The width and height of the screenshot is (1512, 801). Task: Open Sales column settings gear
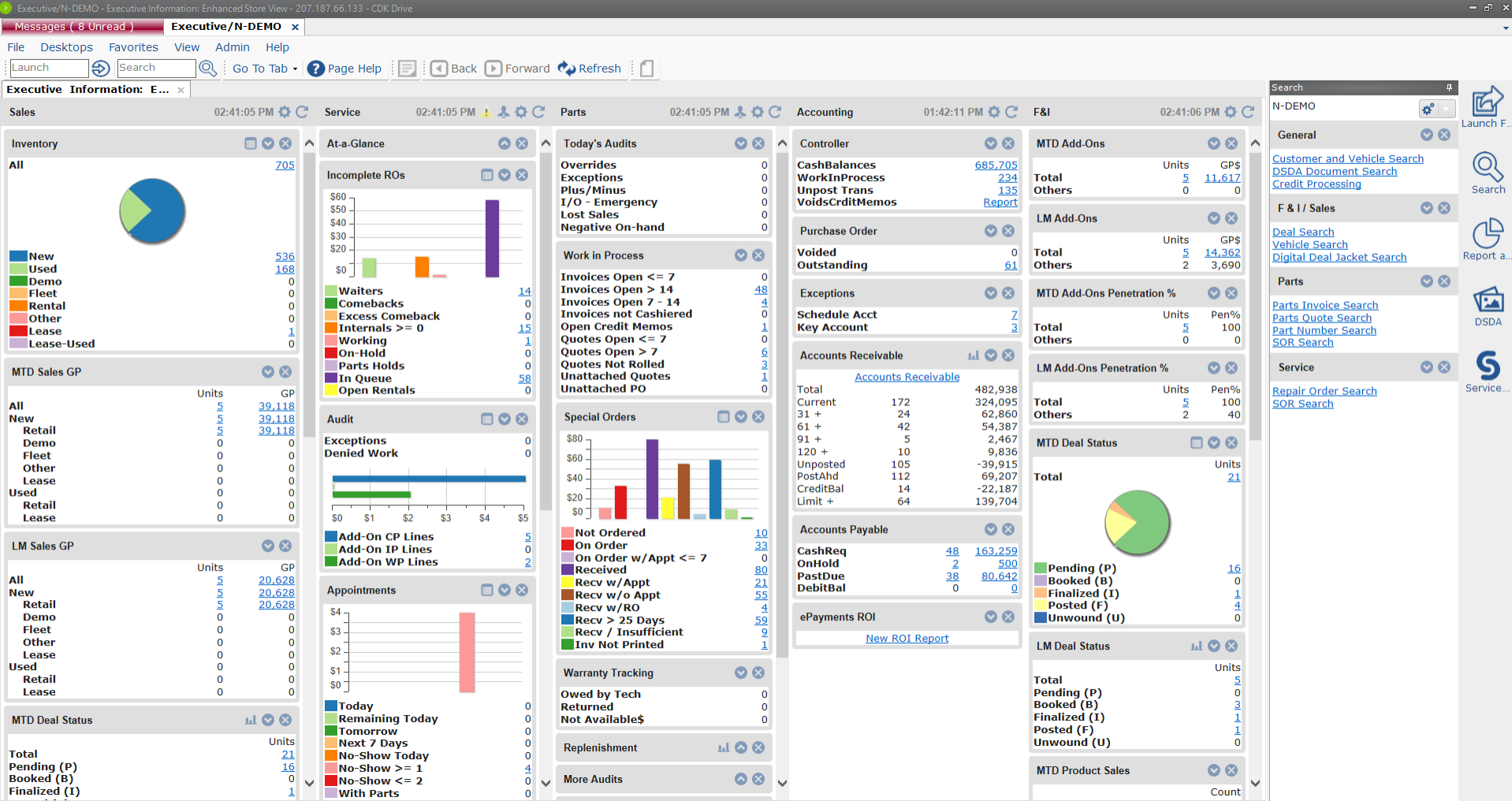pos(285,112)
